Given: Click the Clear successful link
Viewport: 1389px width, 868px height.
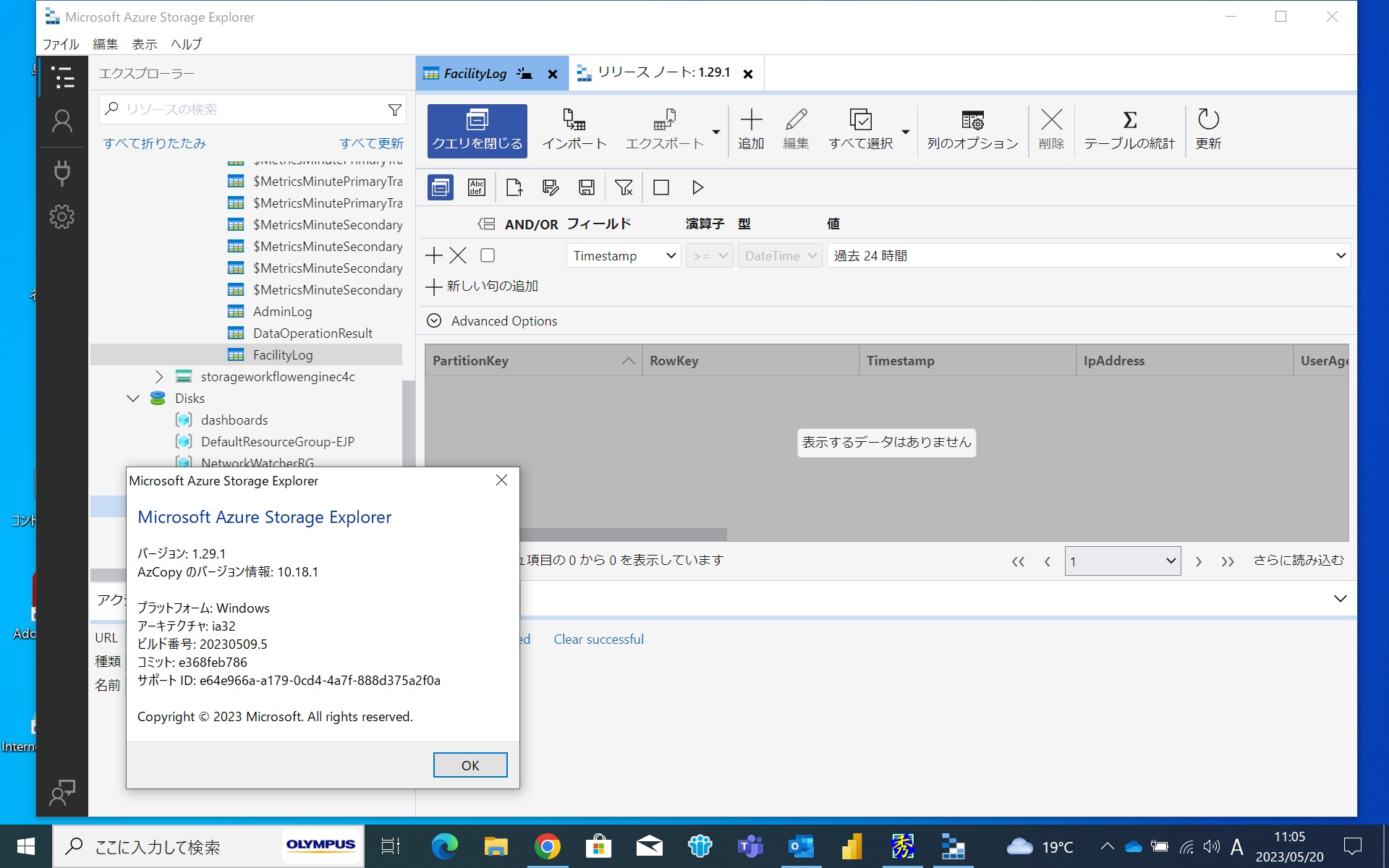Looking at the screenshot, I should click(x=598, y=639).
